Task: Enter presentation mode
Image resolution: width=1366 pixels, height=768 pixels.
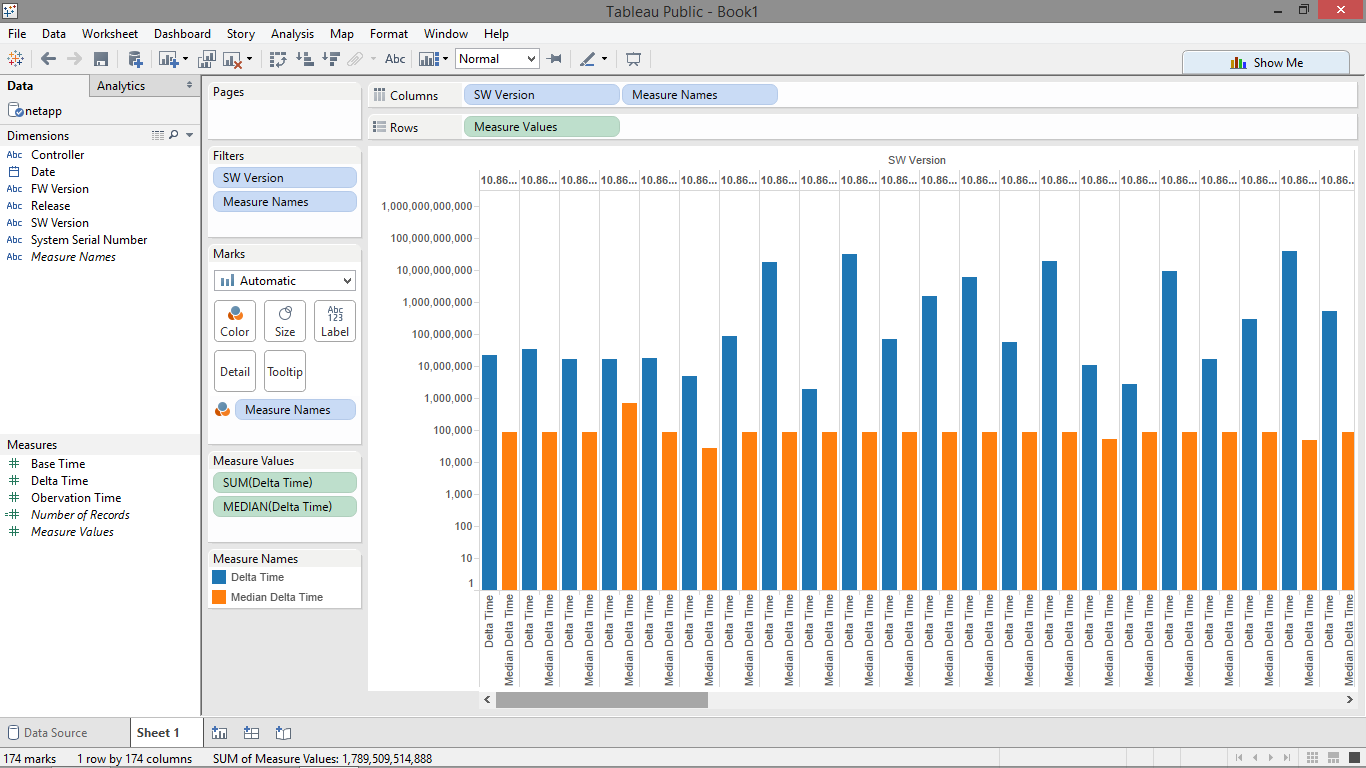Action: (x=633, y=59)
